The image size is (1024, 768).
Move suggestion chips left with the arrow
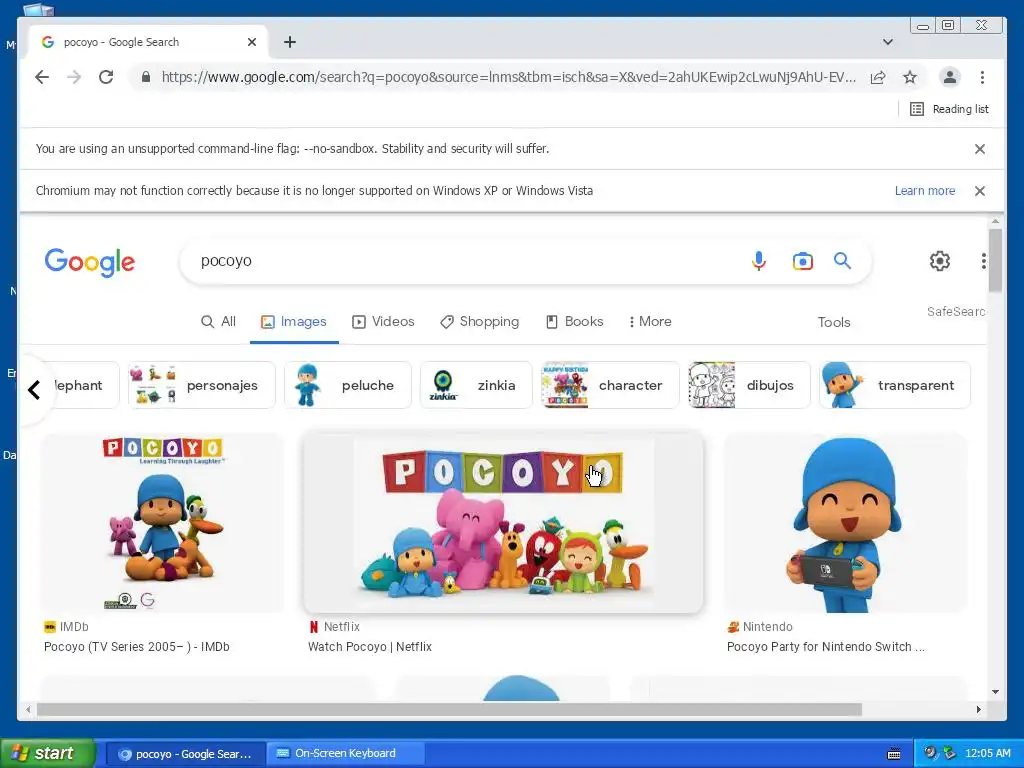[34, 390]
